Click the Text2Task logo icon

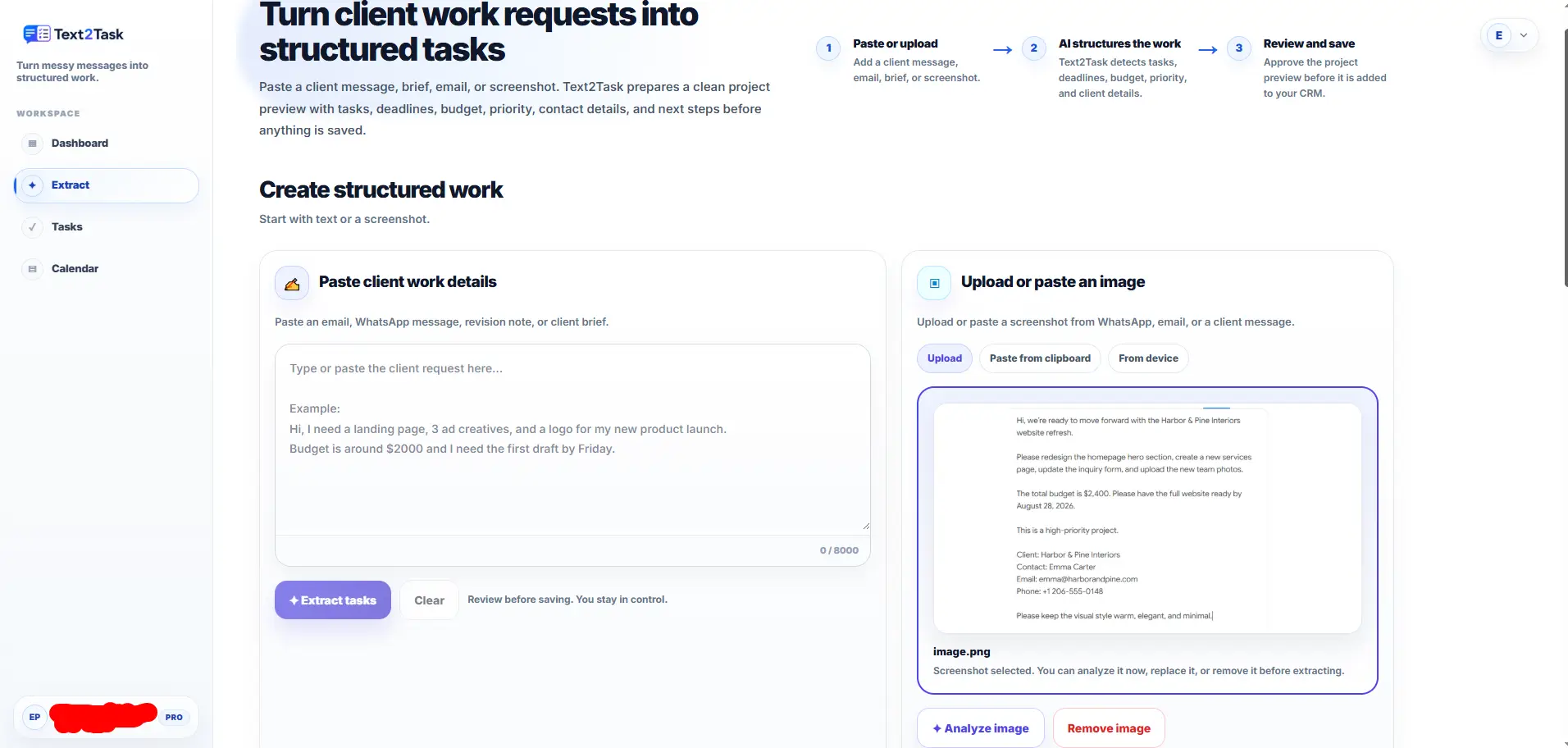pyautogui.click(x=37, y=34)
